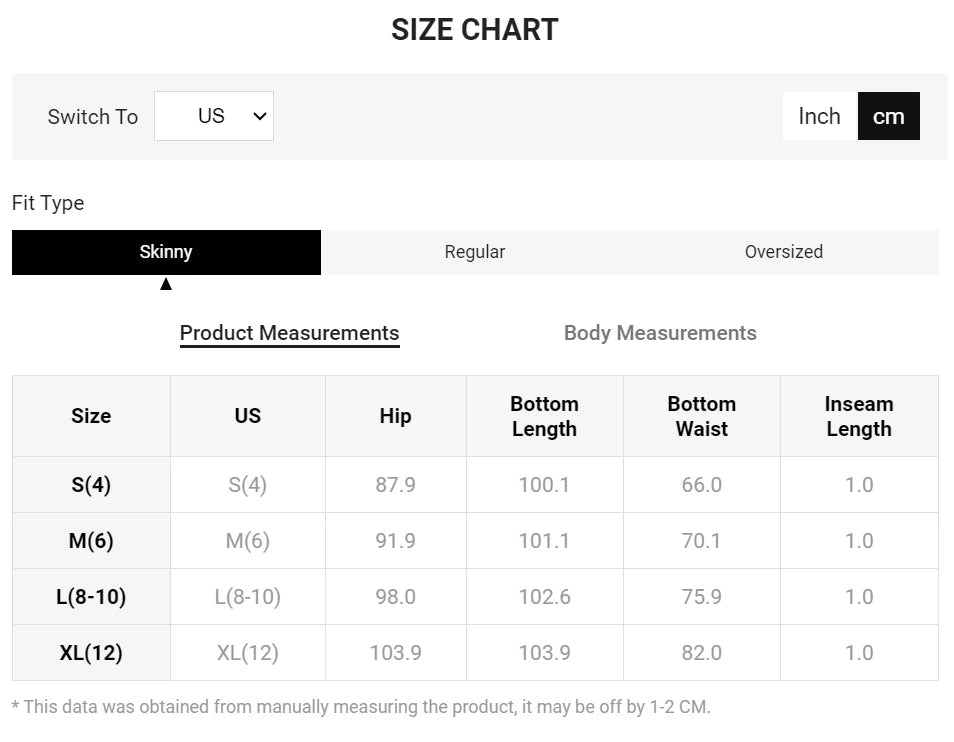The width and height of the screenshot is (954, 742).
Task: Click the Bottom Waist column header
Action: click(701, 416)
